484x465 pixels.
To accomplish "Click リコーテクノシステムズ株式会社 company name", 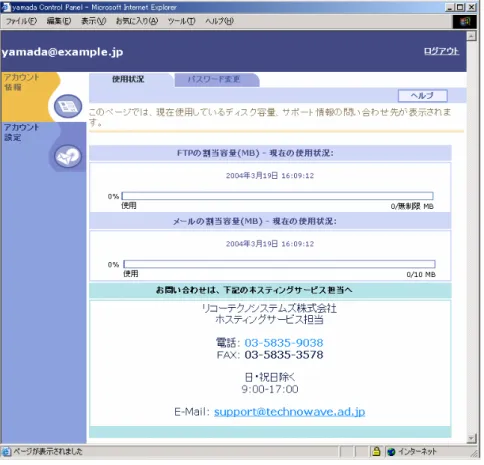I will tap(269, 308).
